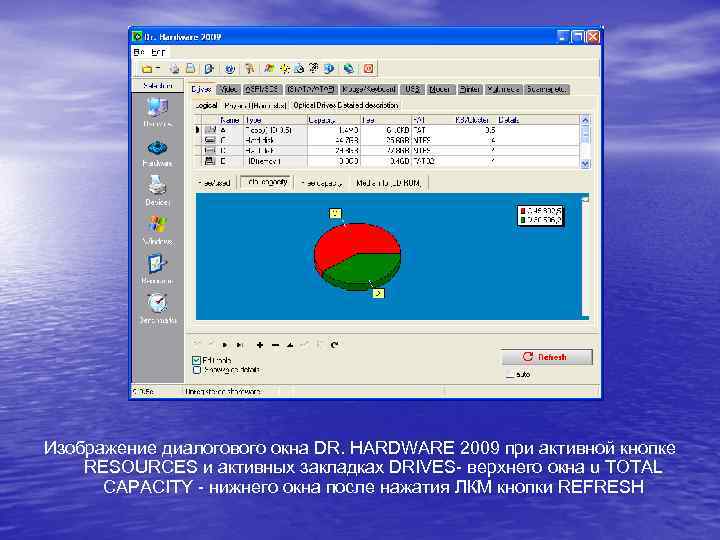Screen dimensions: 720x540
Task: Switch to the Printer tab
Action: click(x=470, y=89)
